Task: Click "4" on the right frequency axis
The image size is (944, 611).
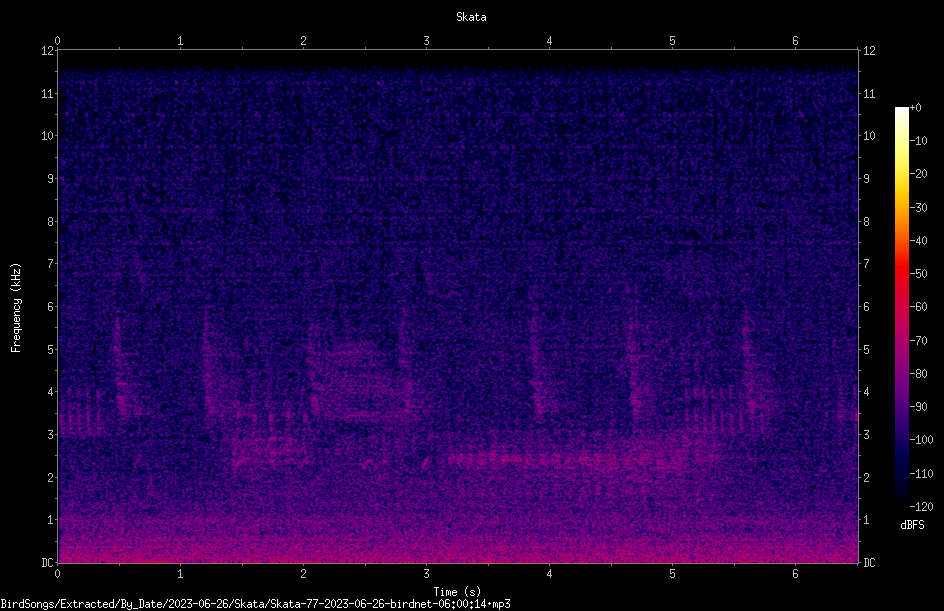Action: [x=866, y=392]
